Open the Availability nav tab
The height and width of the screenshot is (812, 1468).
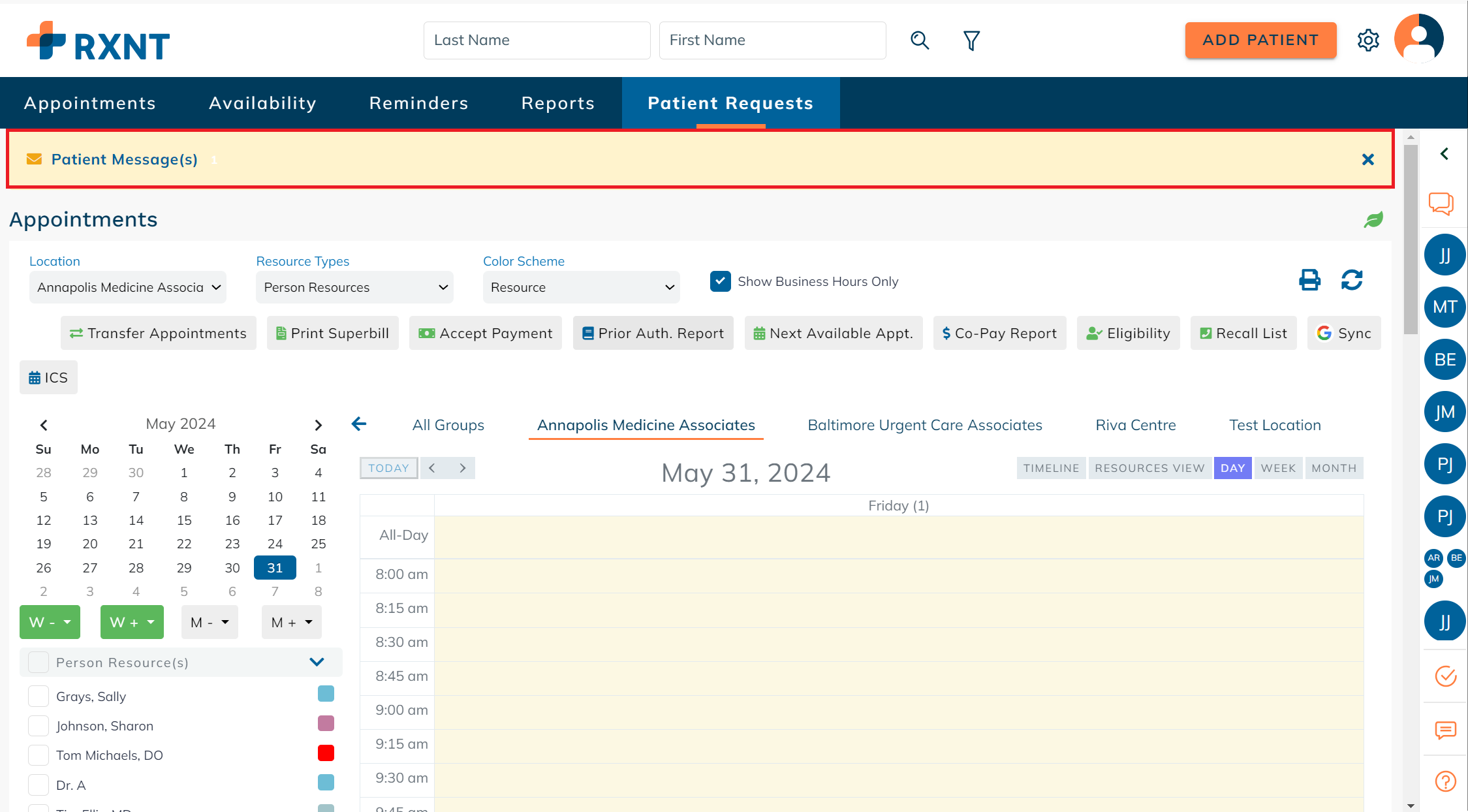[x=262, y=102]
